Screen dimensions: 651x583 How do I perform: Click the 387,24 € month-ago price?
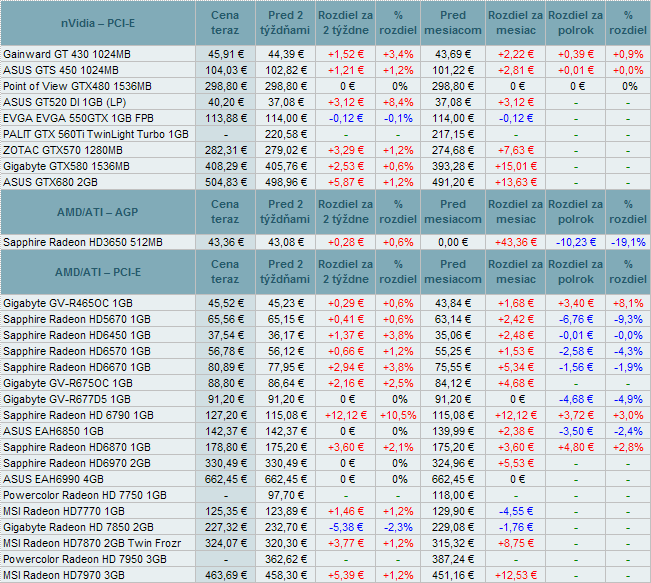click(453, 559)
